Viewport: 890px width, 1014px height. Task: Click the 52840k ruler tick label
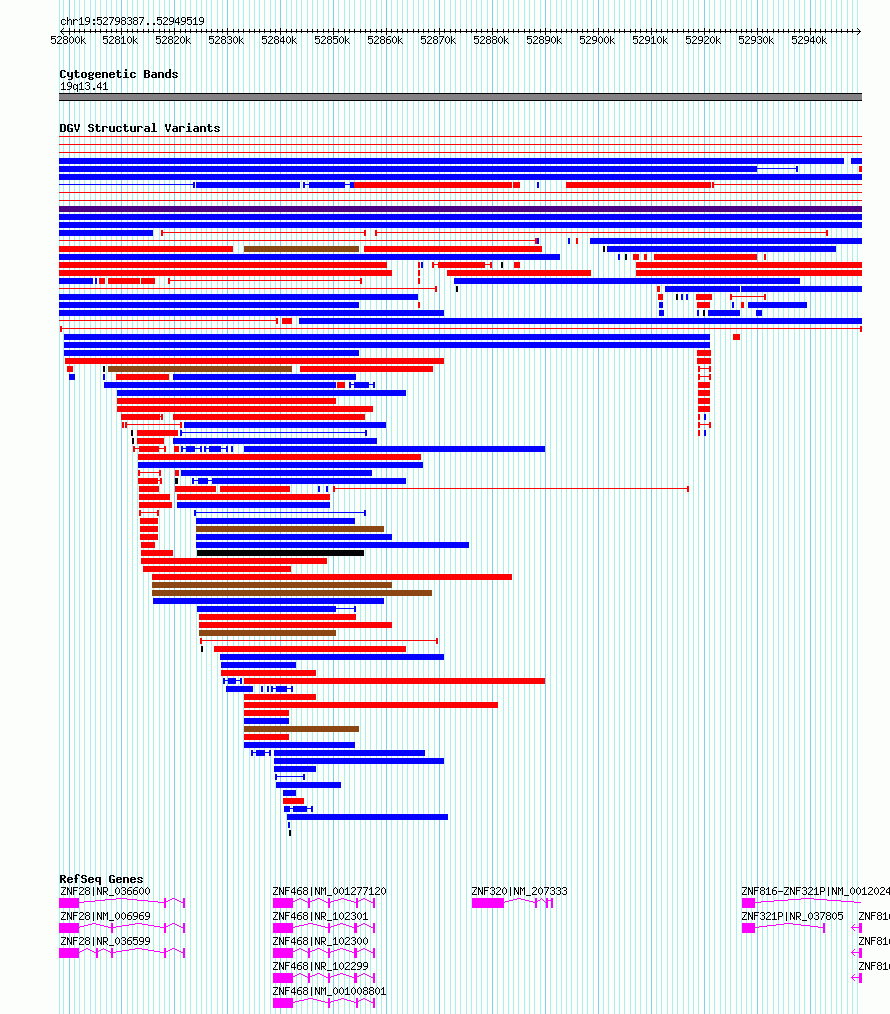[279, 40]
